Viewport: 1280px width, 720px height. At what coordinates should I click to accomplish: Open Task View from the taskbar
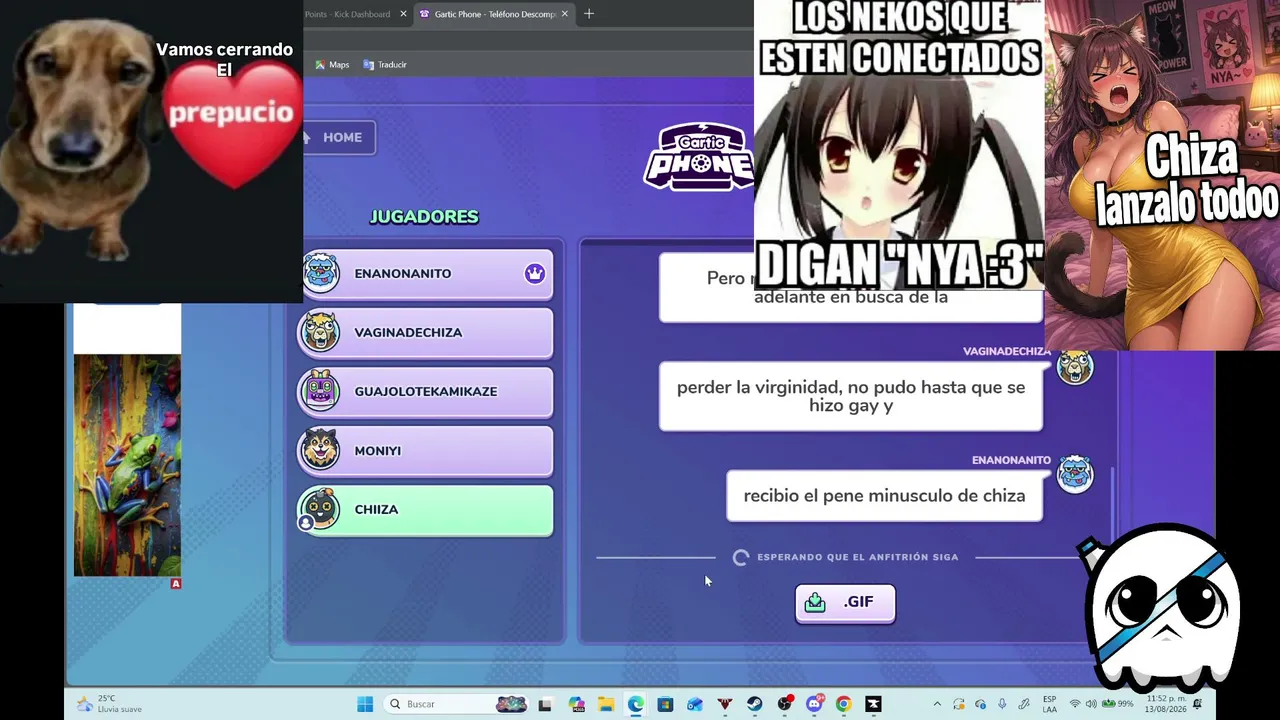(545, 704)
